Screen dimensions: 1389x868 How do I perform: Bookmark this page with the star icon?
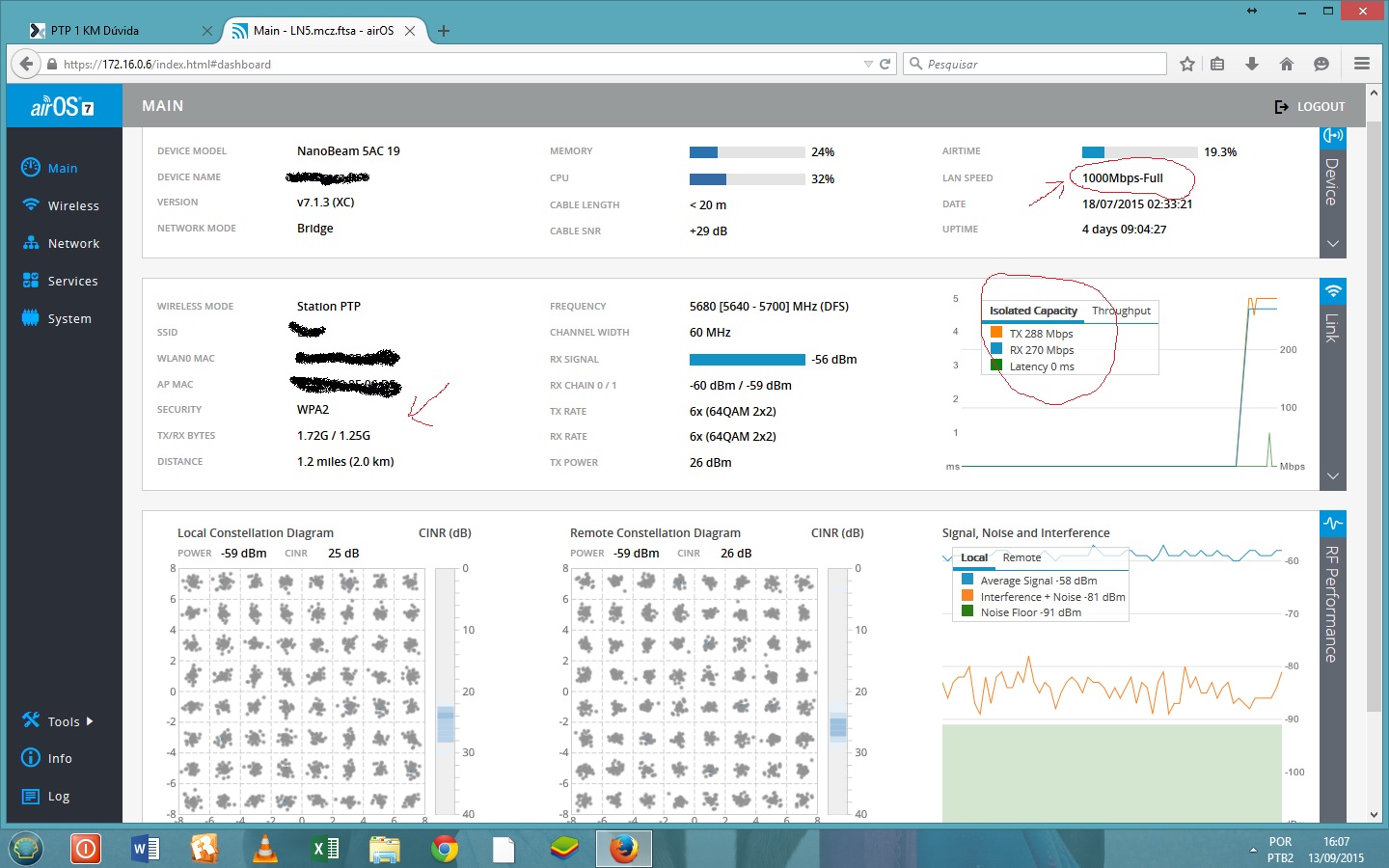1187,64
